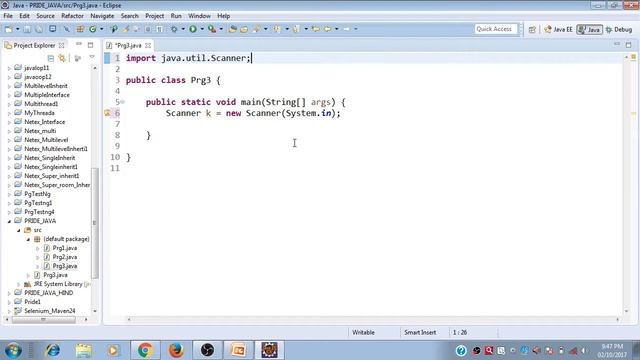Open Google Chrome from the taskbar
Viewport: 640px width, 360px height.
point(145,350)
